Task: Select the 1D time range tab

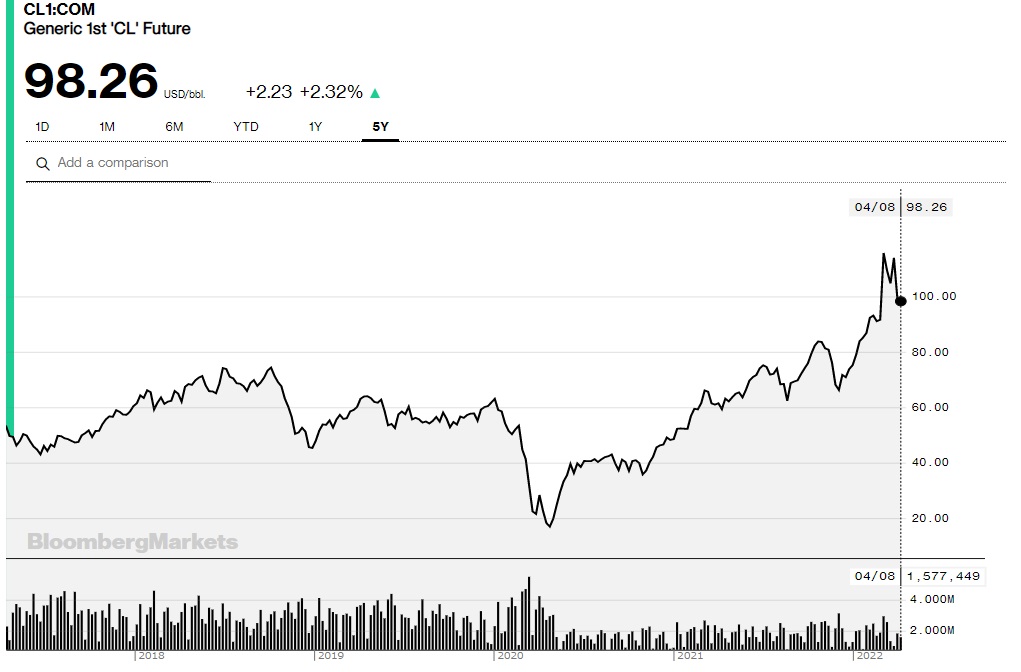Action: coord(42,127)
